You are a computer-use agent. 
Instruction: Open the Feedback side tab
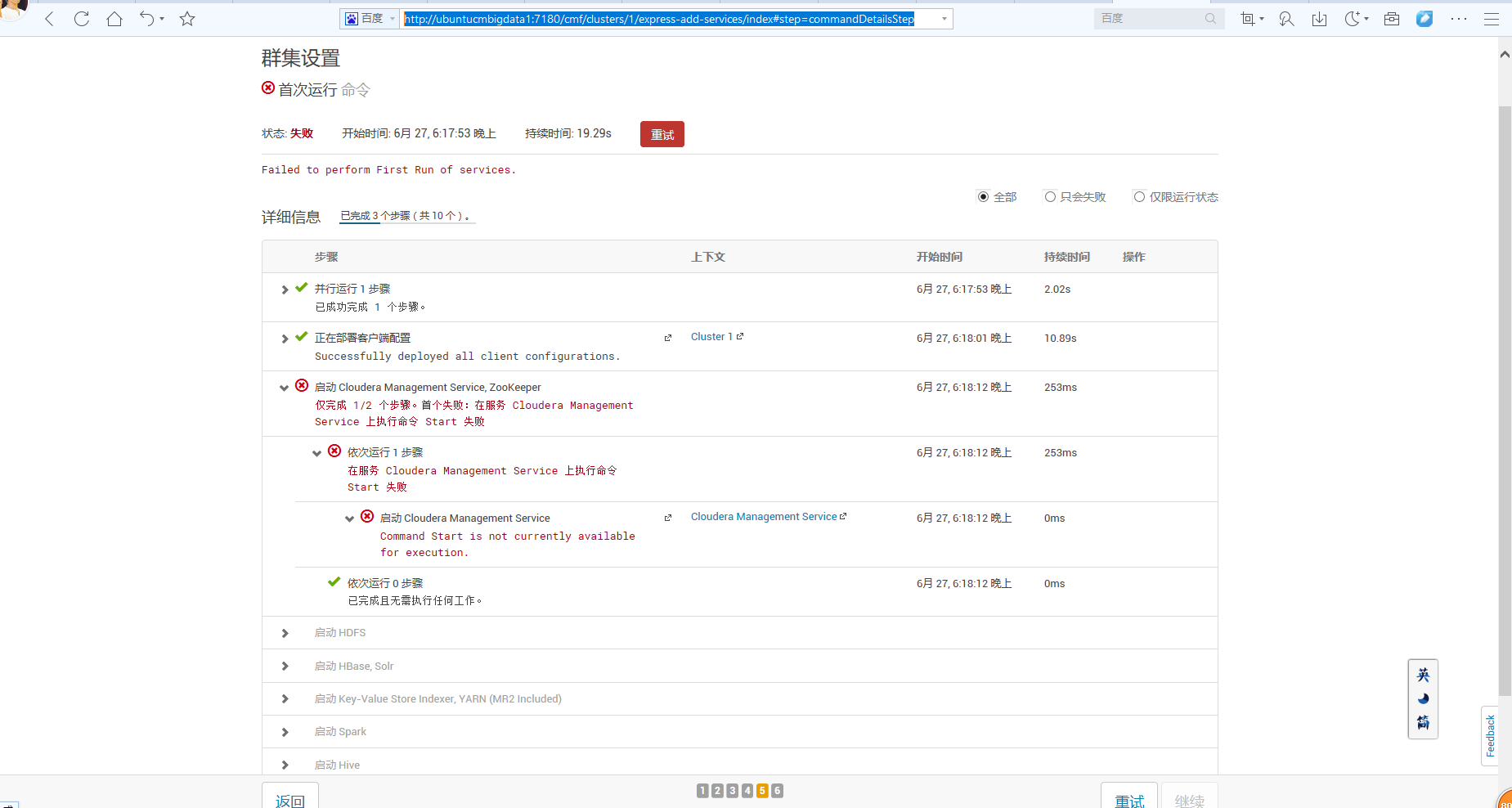click(1490, 736)
